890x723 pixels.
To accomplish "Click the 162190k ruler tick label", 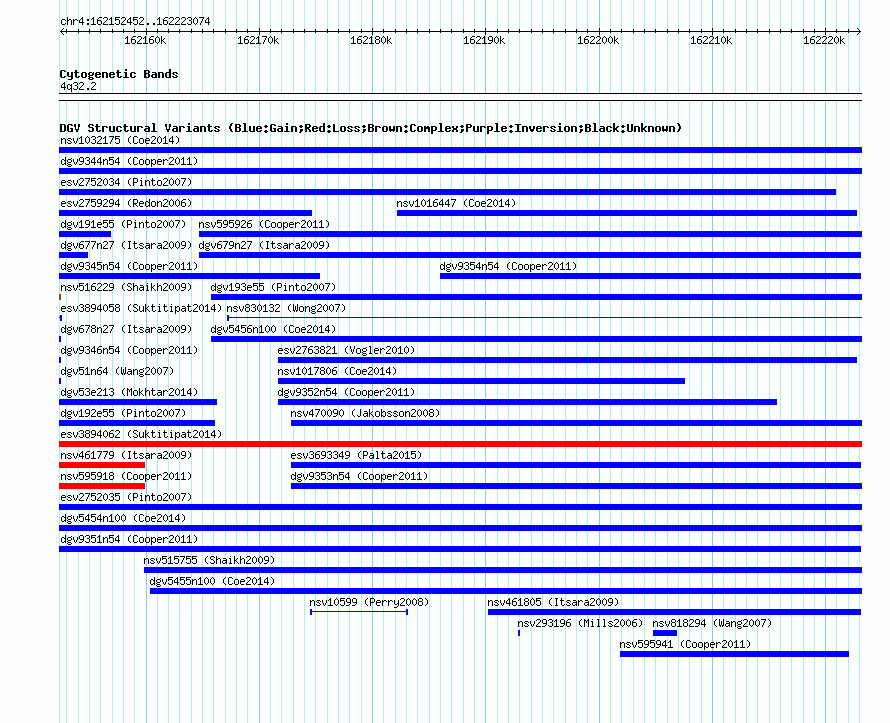I will [484, 40].
